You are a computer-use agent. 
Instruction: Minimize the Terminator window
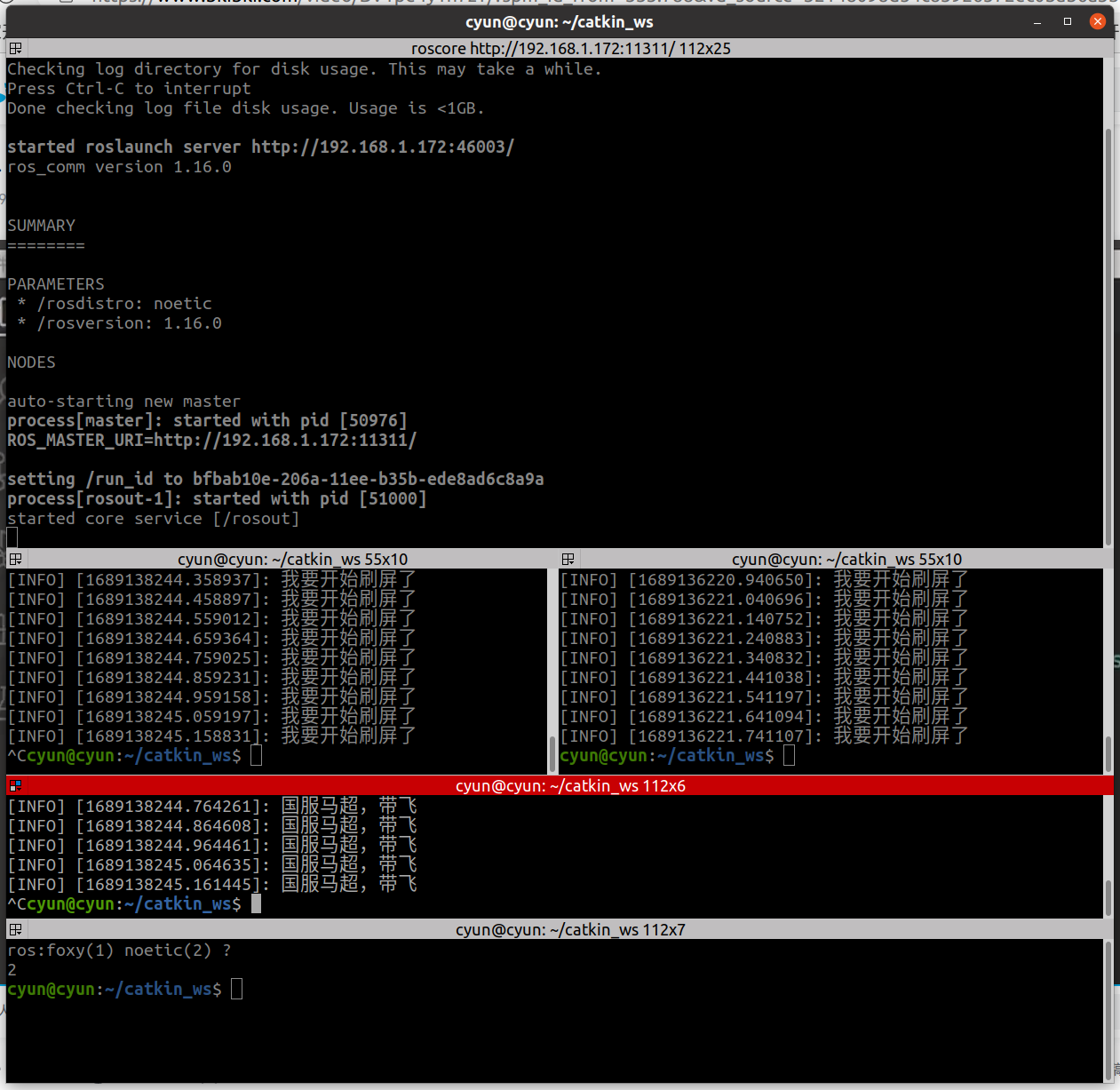tap(1037, 21)
